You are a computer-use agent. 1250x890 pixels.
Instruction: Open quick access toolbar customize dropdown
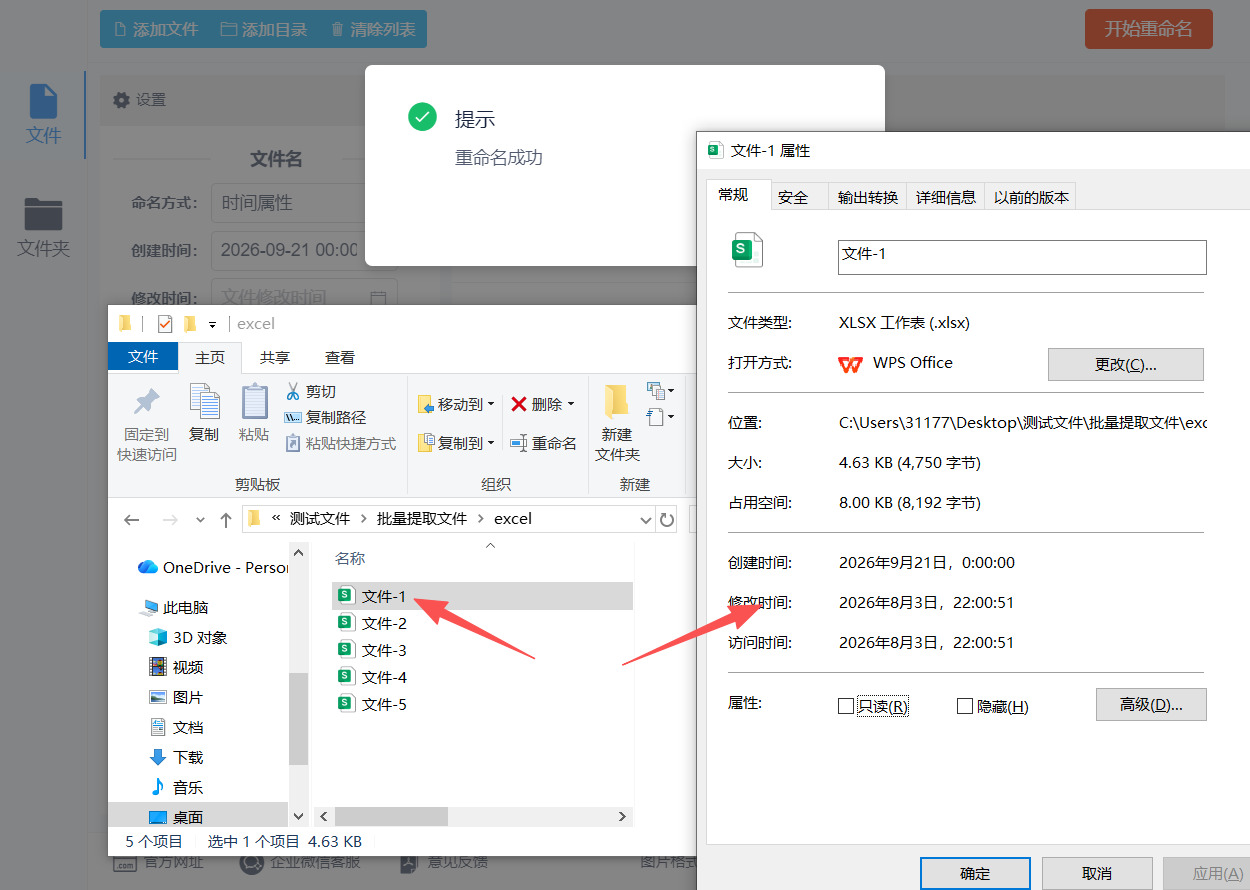tap(212, 324)
